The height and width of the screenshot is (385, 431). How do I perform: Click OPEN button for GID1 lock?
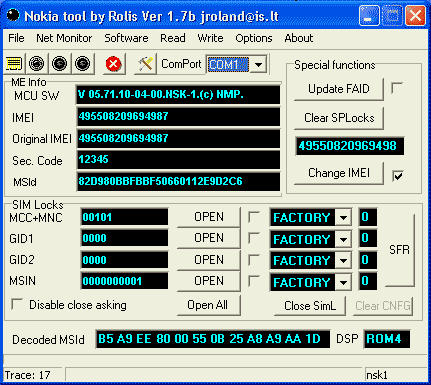coord(209,238)
